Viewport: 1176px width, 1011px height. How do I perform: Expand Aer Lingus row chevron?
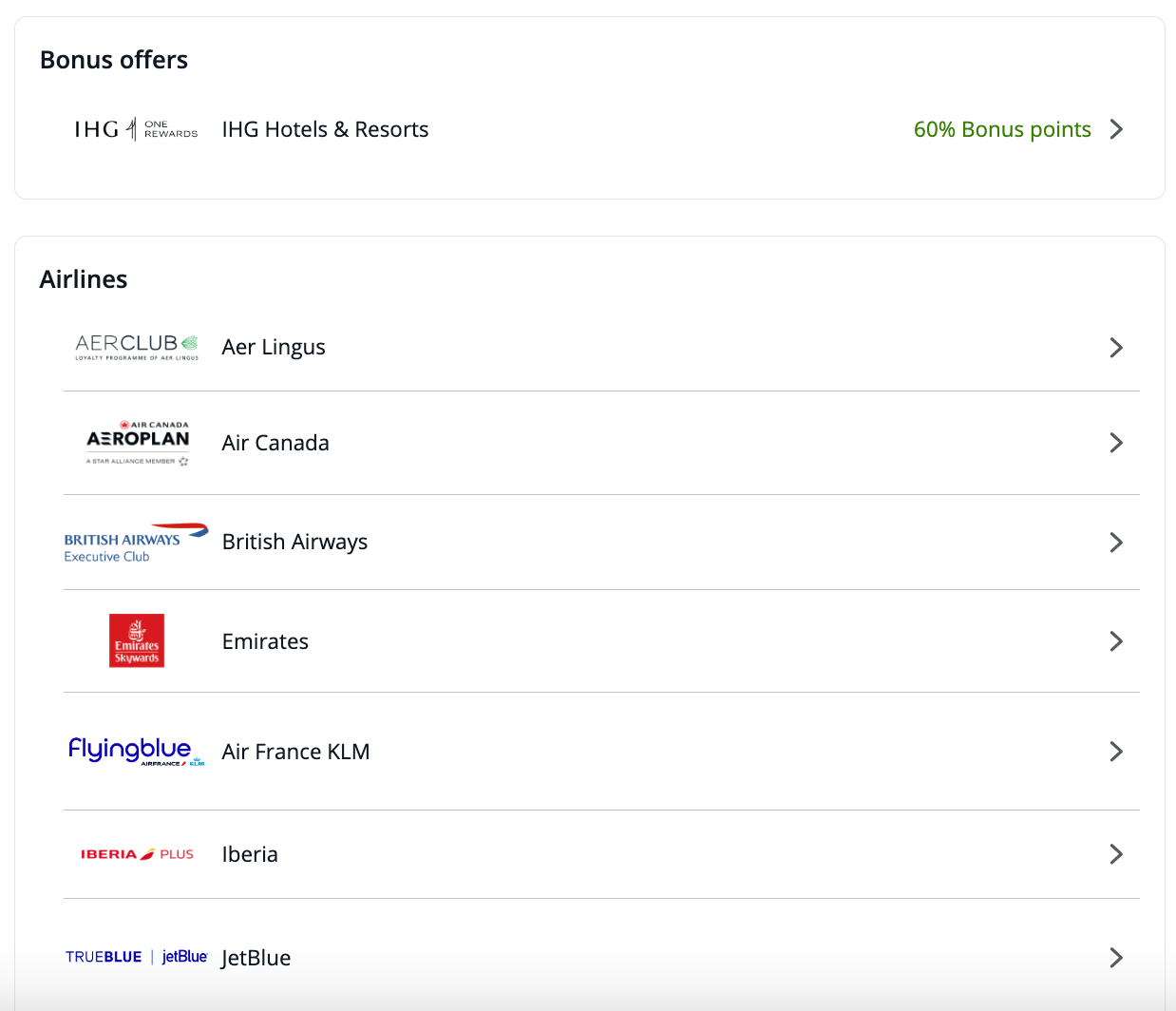pos(1117,348)
